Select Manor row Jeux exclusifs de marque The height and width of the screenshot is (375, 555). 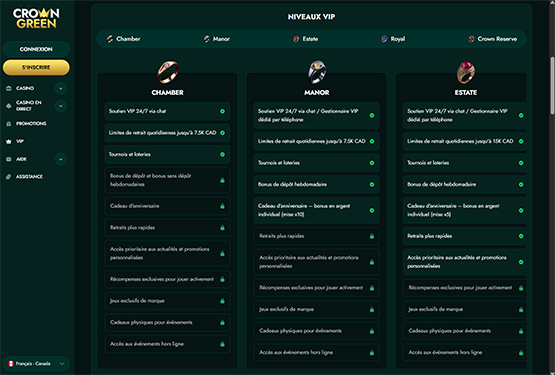(x=316, y=309)
